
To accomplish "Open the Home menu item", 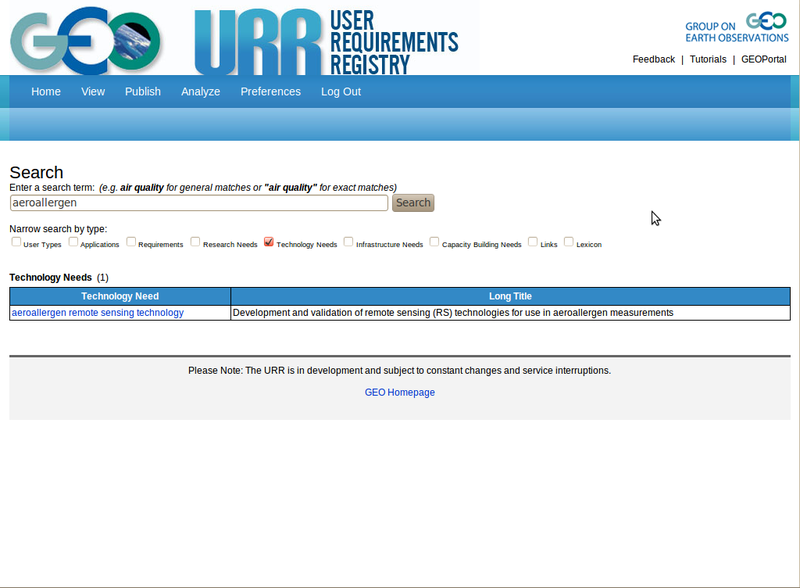I will (x=46, y=91).
